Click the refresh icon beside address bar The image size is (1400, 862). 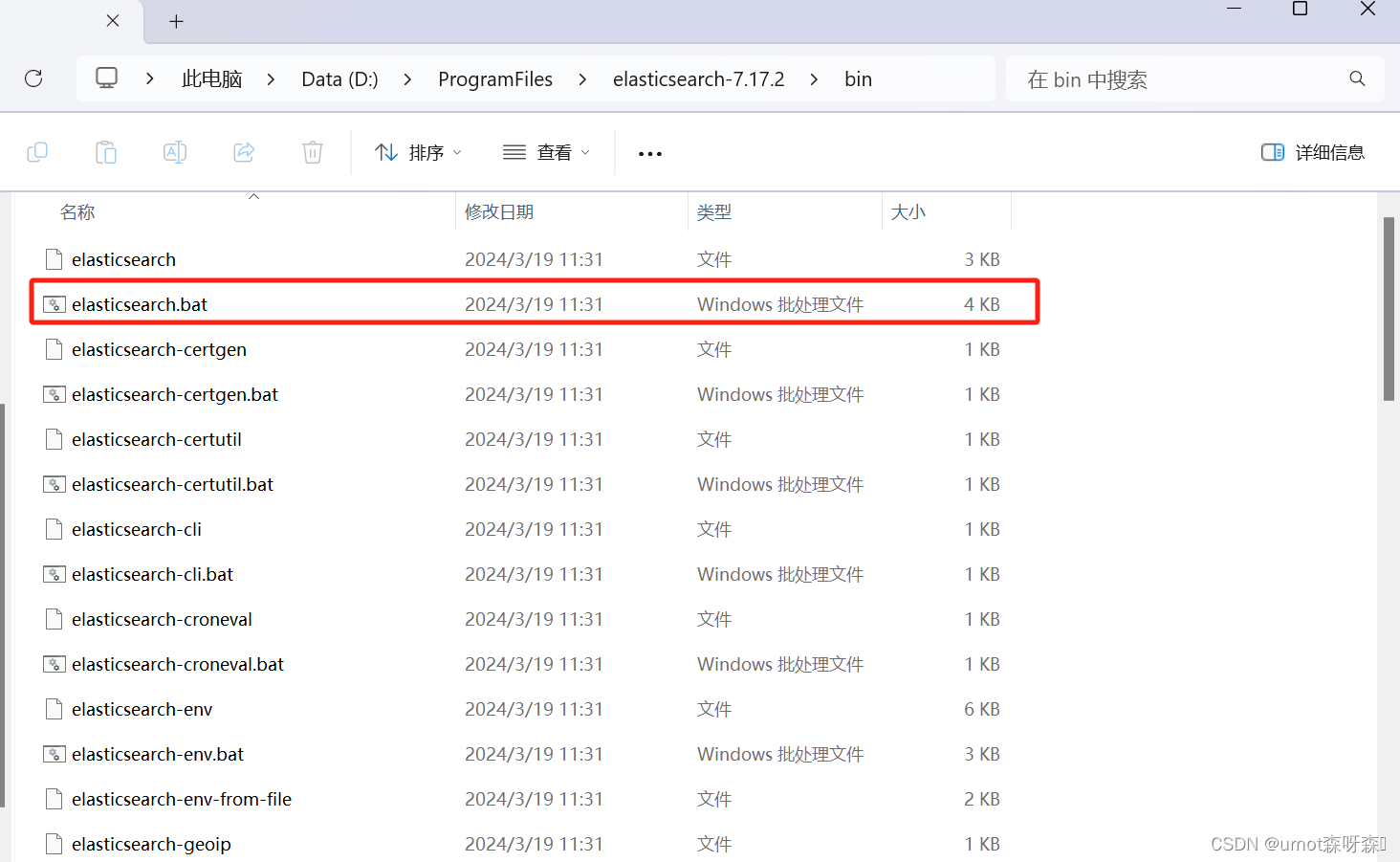[33, 78]
